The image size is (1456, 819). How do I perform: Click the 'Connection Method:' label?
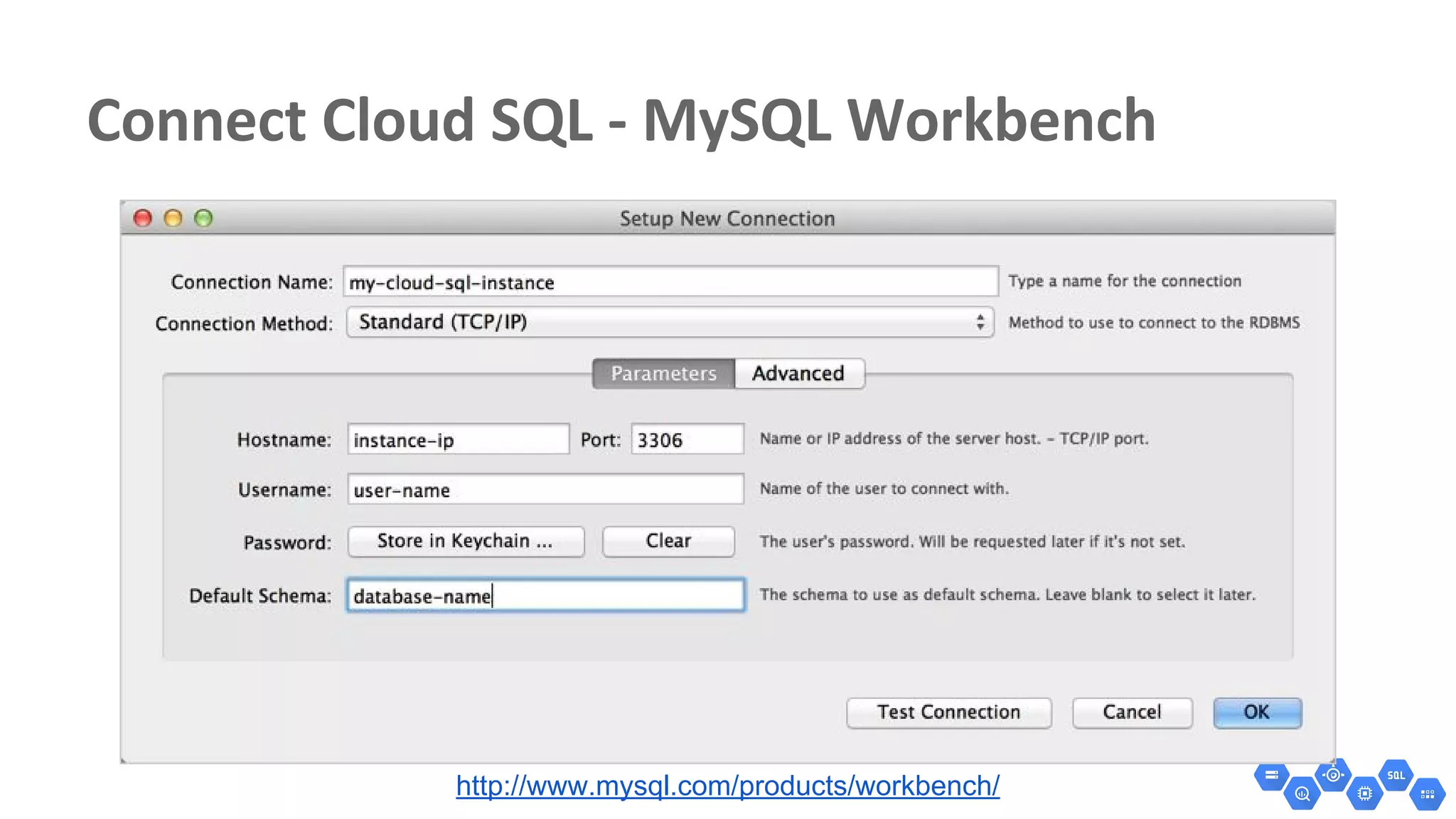[x=244, y=323]
